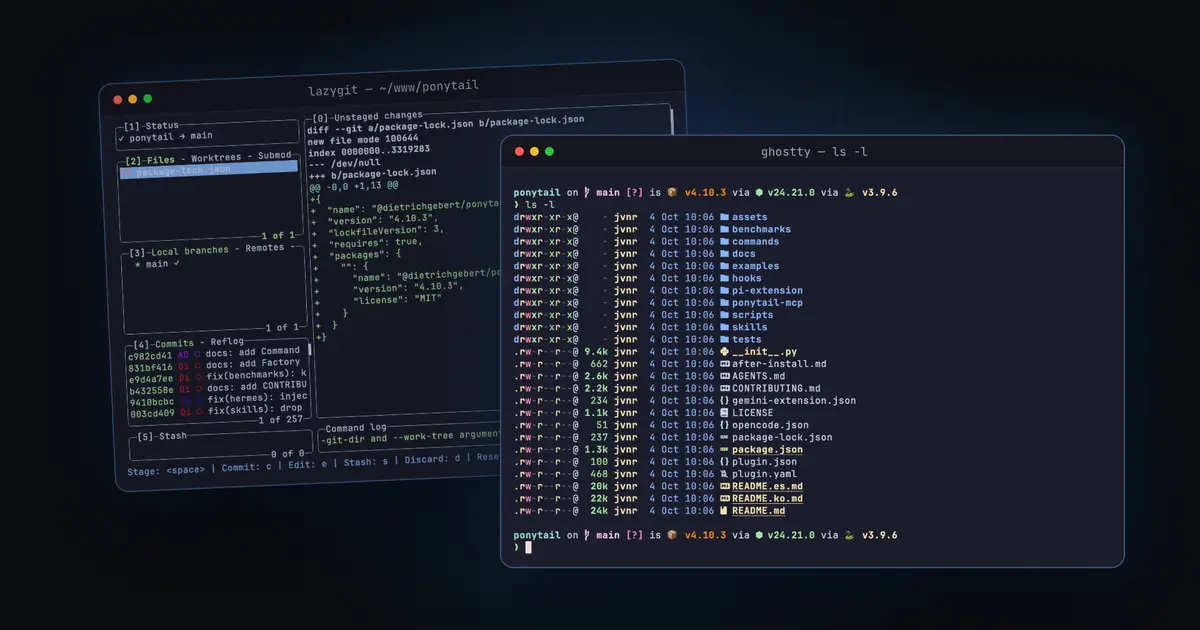Click the folder icon beside hooks
Screen dimensions: 1200x630
click(x=724, y=278)
